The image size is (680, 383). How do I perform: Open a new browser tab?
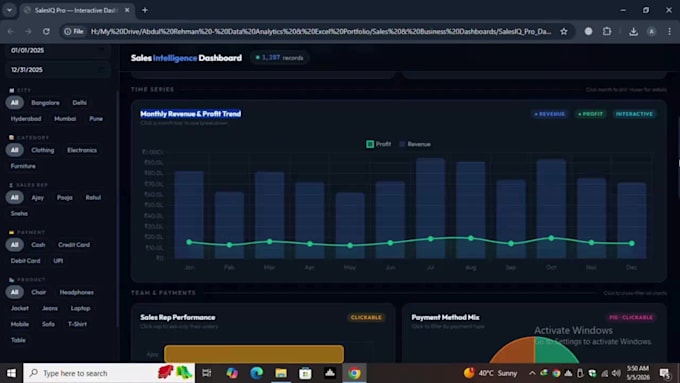coord(145,10)
